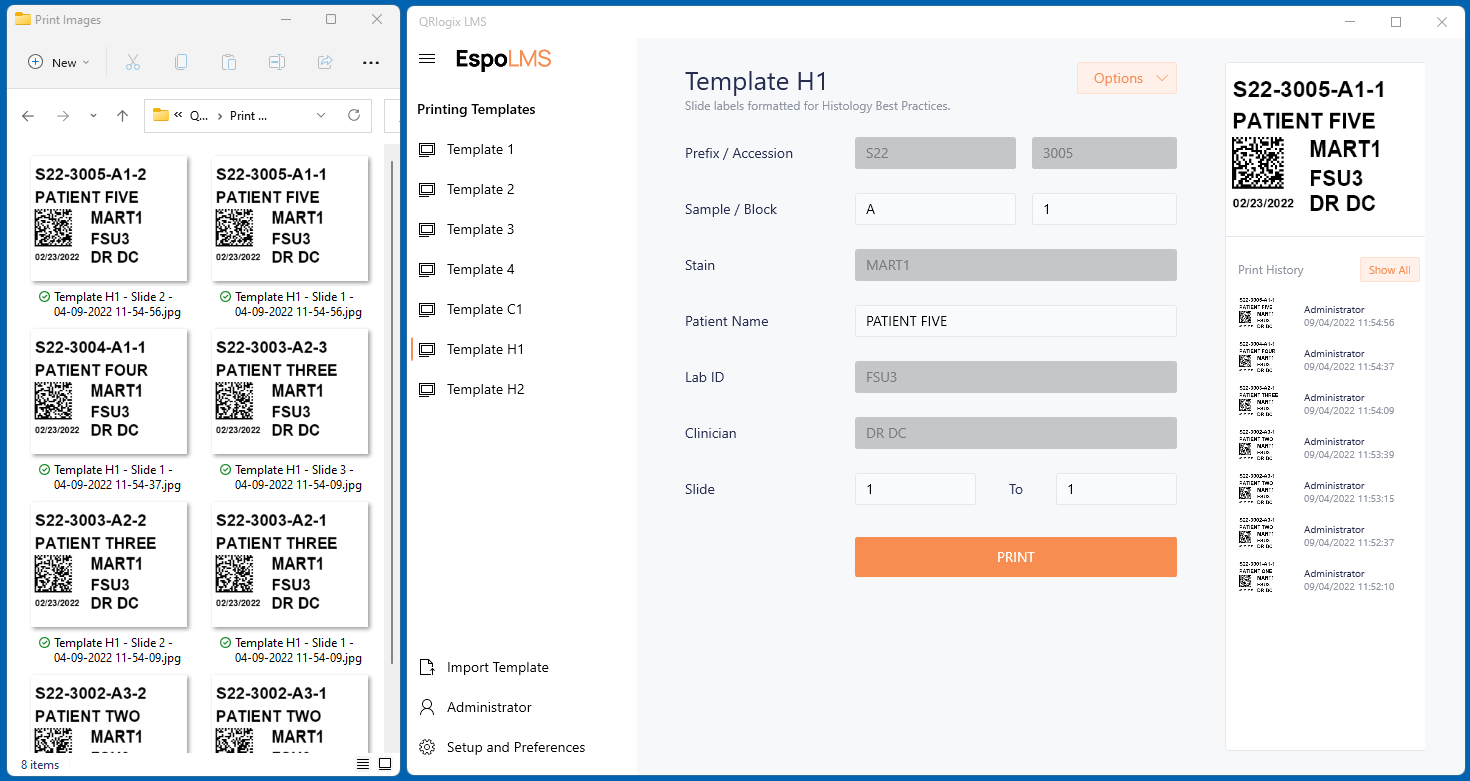Click the Import Template file icon
Viewport: 1470px width, 781px height.
click(427, 667)
